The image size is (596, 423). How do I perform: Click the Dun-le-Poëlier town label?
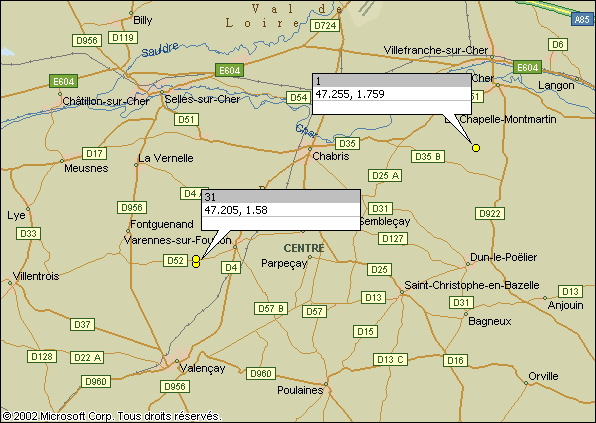[x=503, y=257]
